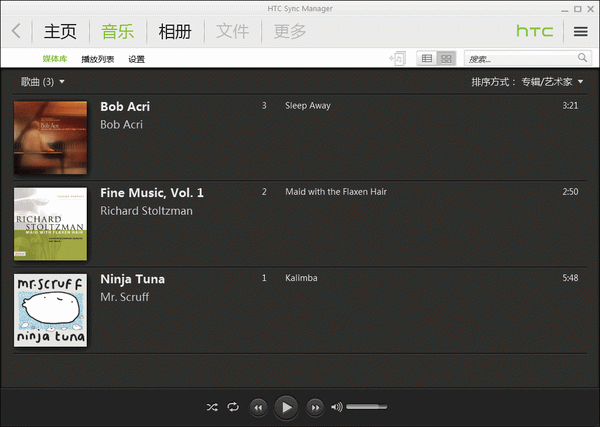Click the 3:21 duration

click(570, 106)
